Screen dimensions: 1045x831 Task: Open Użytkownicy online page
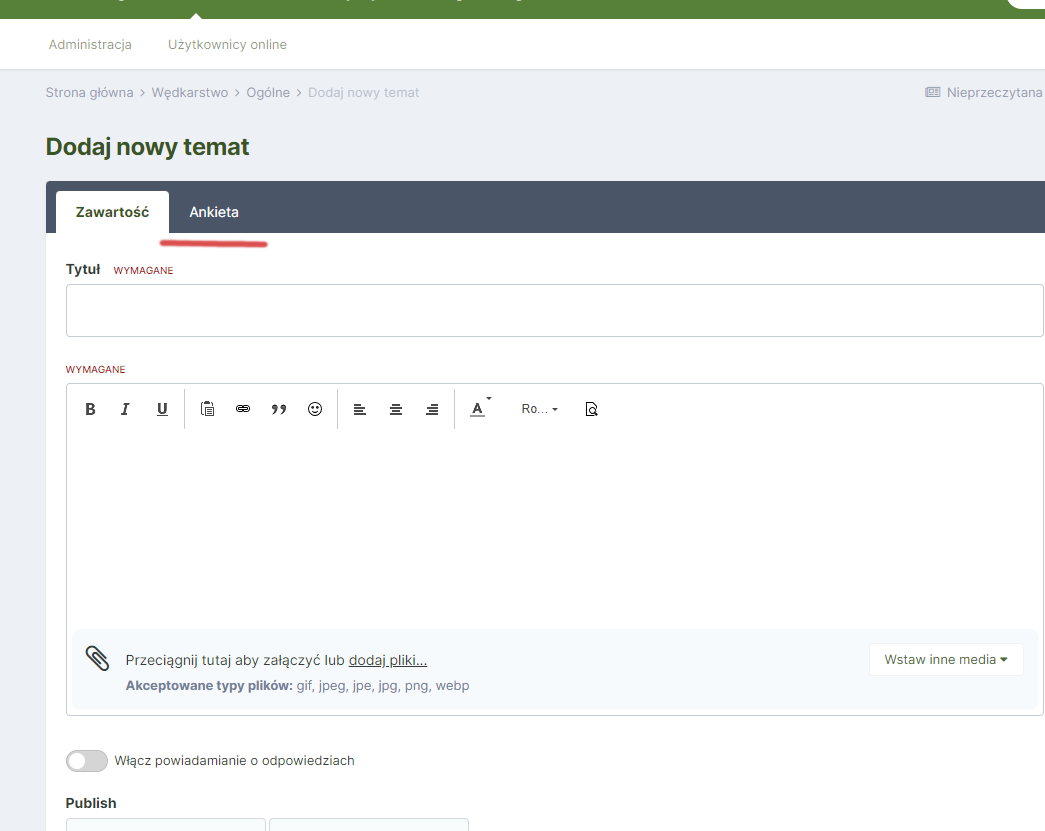(227, 45)
